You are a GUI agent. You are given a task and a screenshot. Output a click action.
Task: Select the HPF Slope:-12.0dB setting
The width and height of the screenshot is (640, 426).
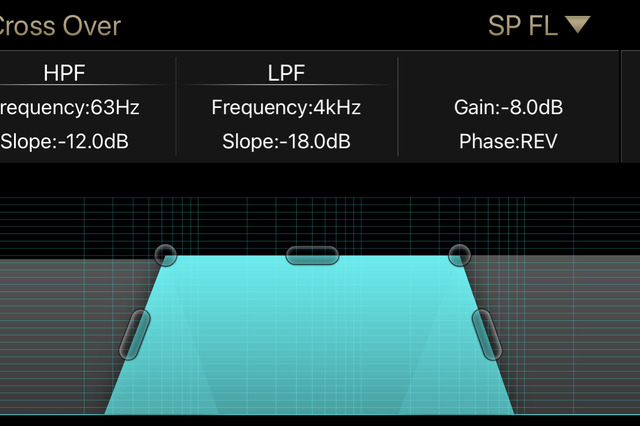click(64, 142)
